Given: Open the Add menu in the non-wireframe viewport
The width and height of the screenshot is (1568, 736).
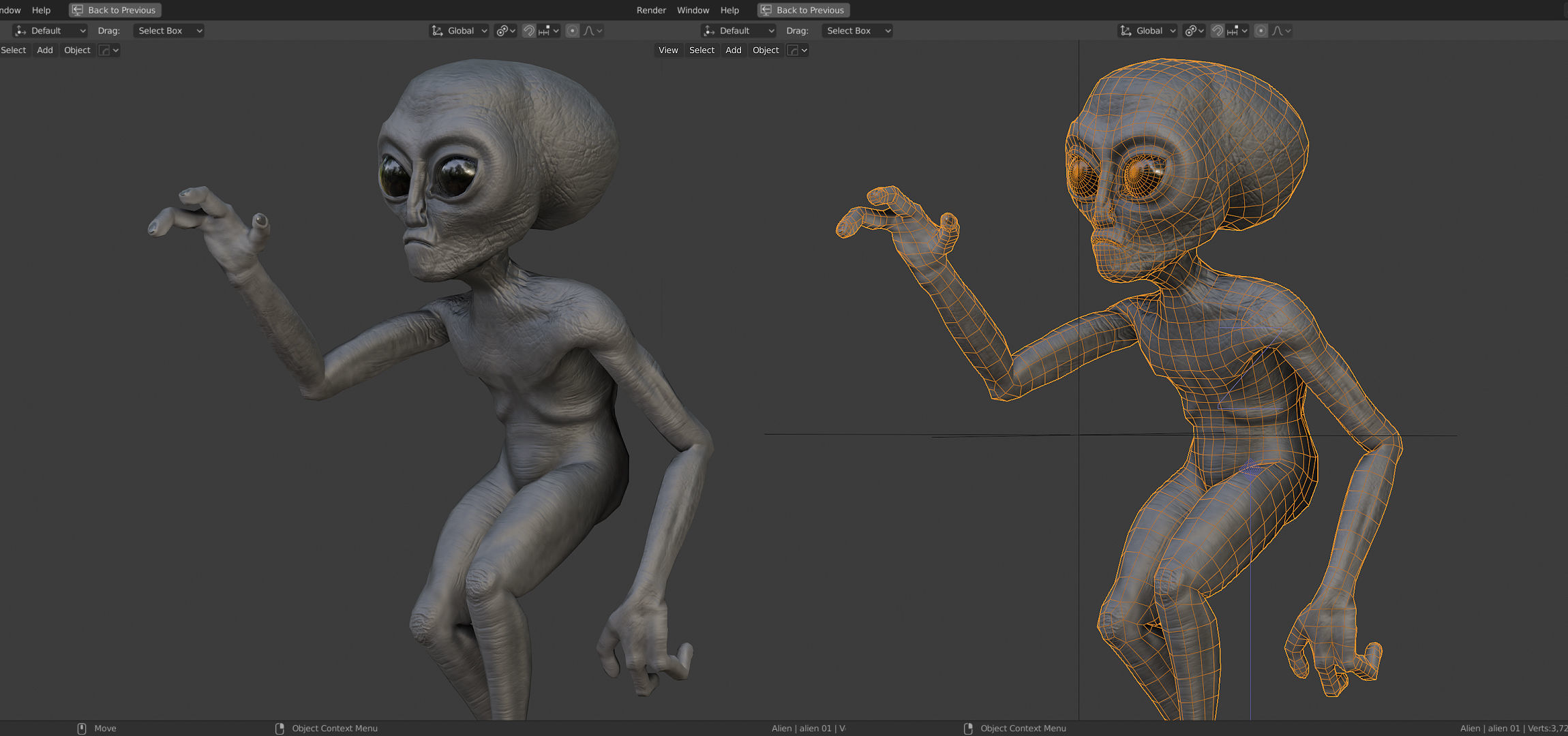Looking at the screenshot, I should pos(45,50).
